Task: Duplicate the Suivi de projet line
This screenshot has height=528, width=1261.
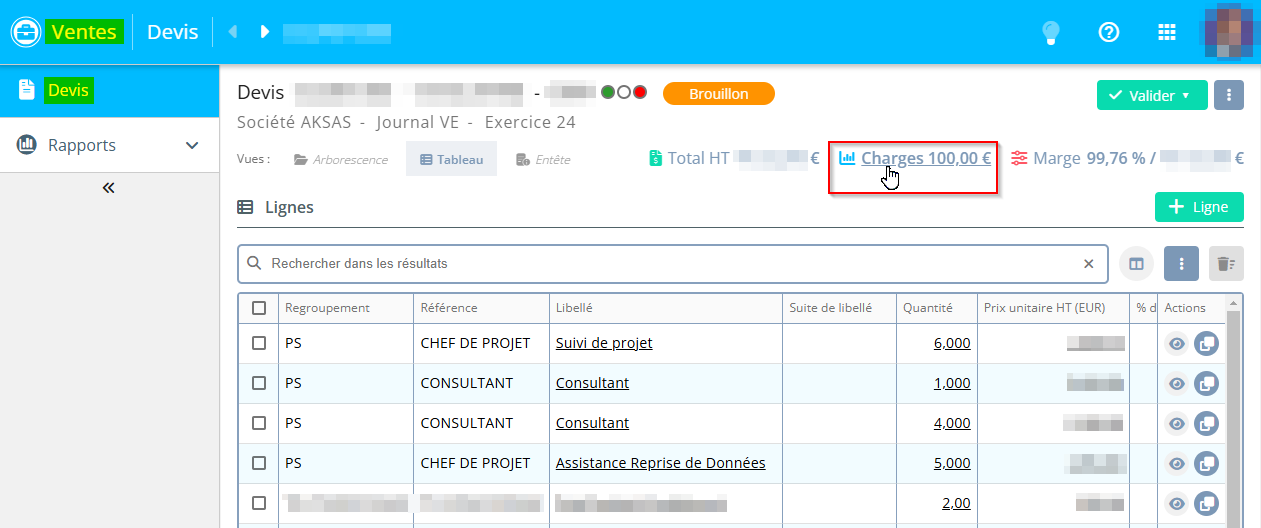Action: tap(1207, 343)
